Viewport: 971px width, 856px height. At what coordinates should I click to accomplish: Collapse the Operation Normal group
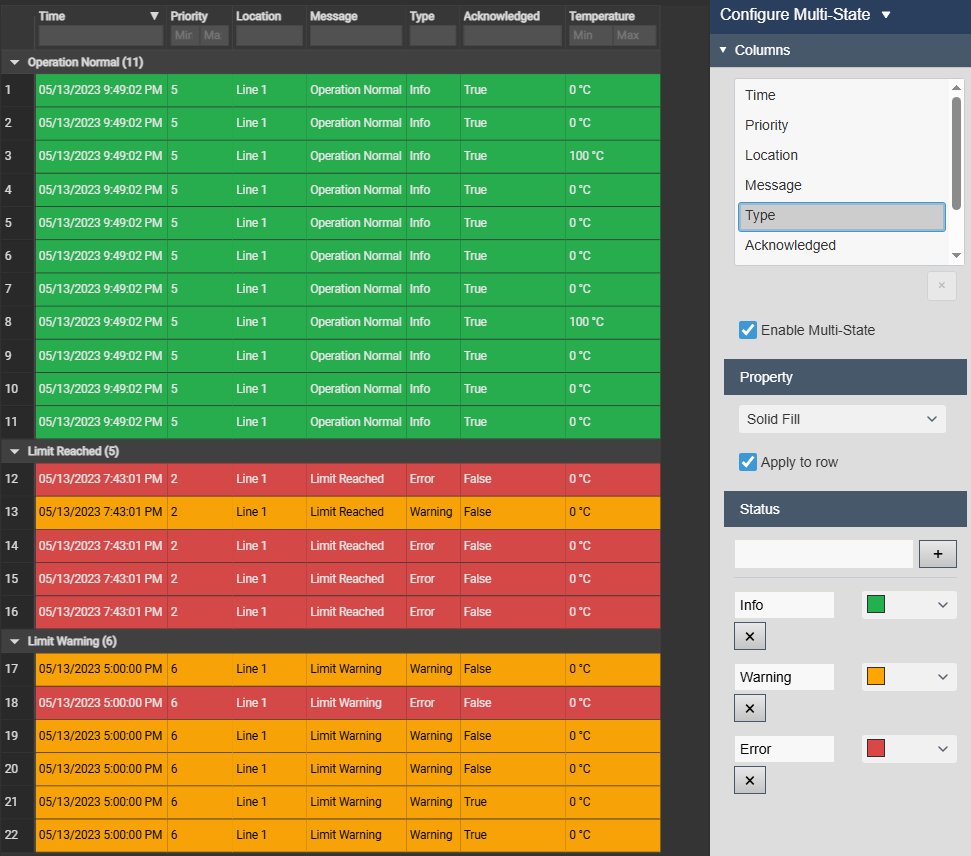tap(14, 62)
